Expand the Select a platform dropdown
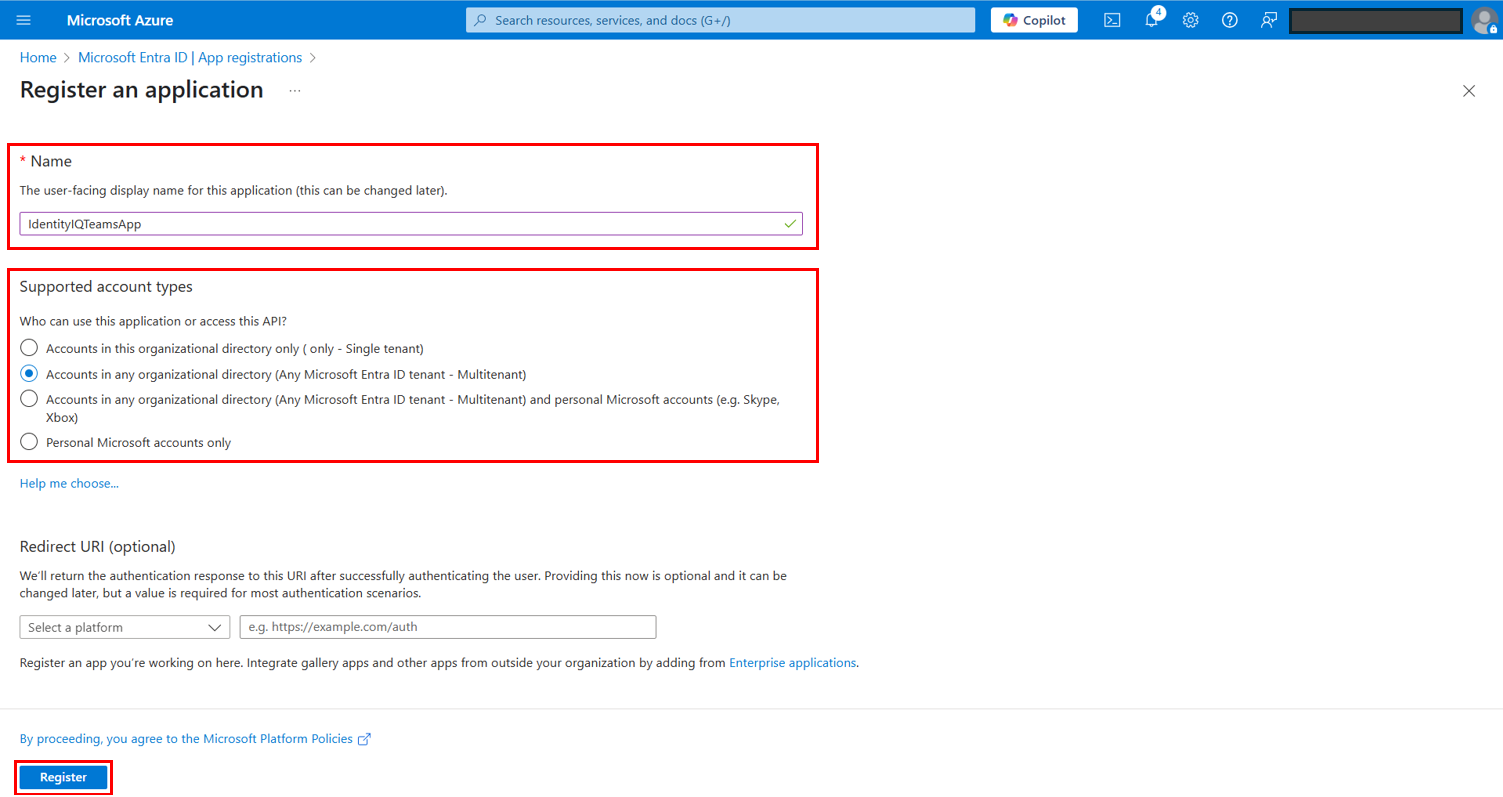This screenshot has height=797, width=1503. [x=124, y=627]
